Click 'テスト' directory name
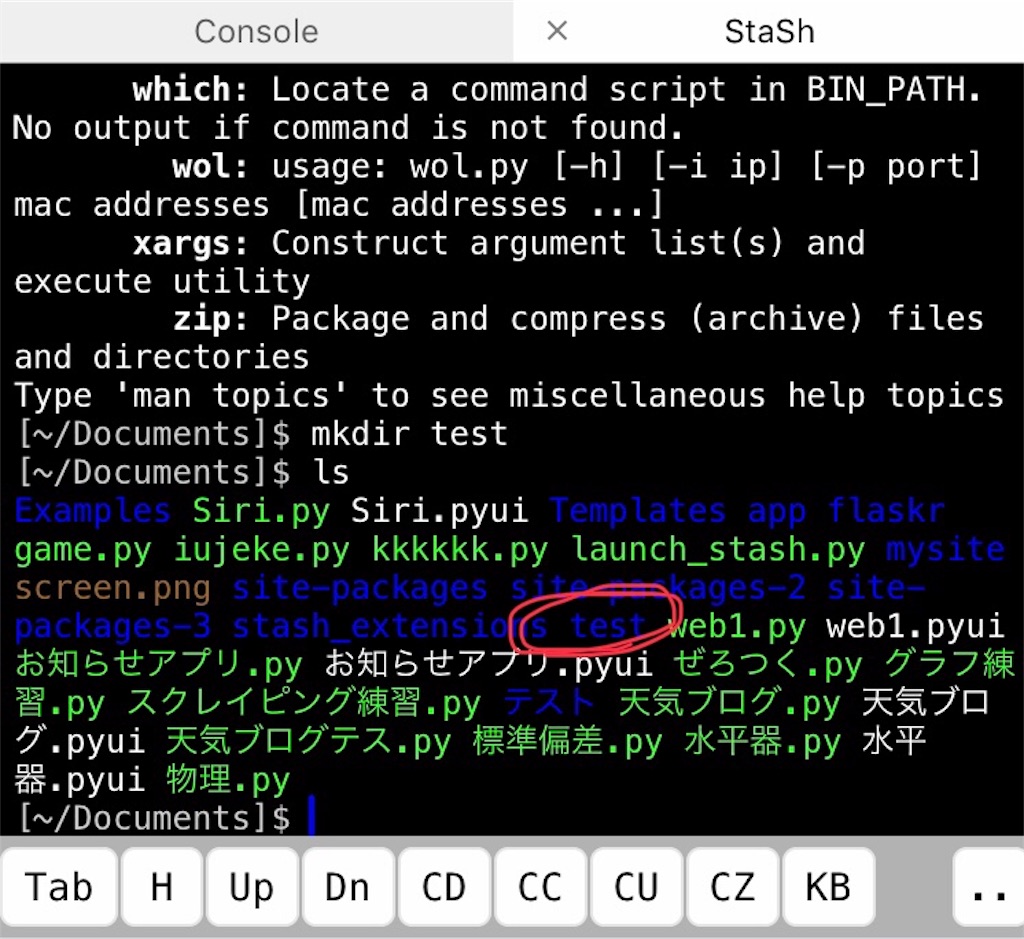This screenshot has width=1024, height=939. click(x=549, y=703)
